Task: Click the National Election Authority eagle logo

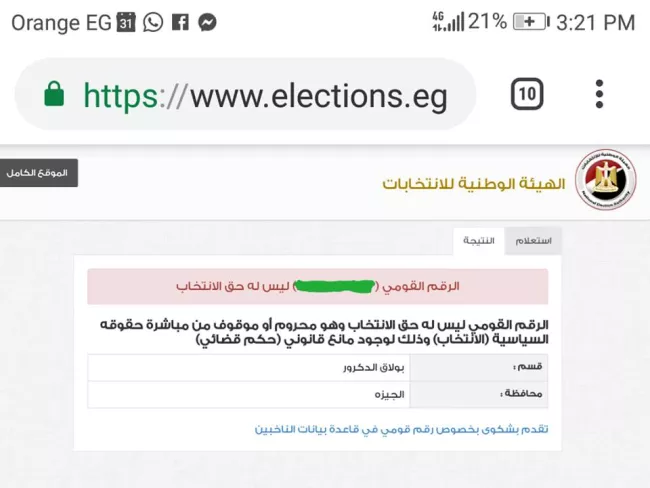Action: [605, 180]
